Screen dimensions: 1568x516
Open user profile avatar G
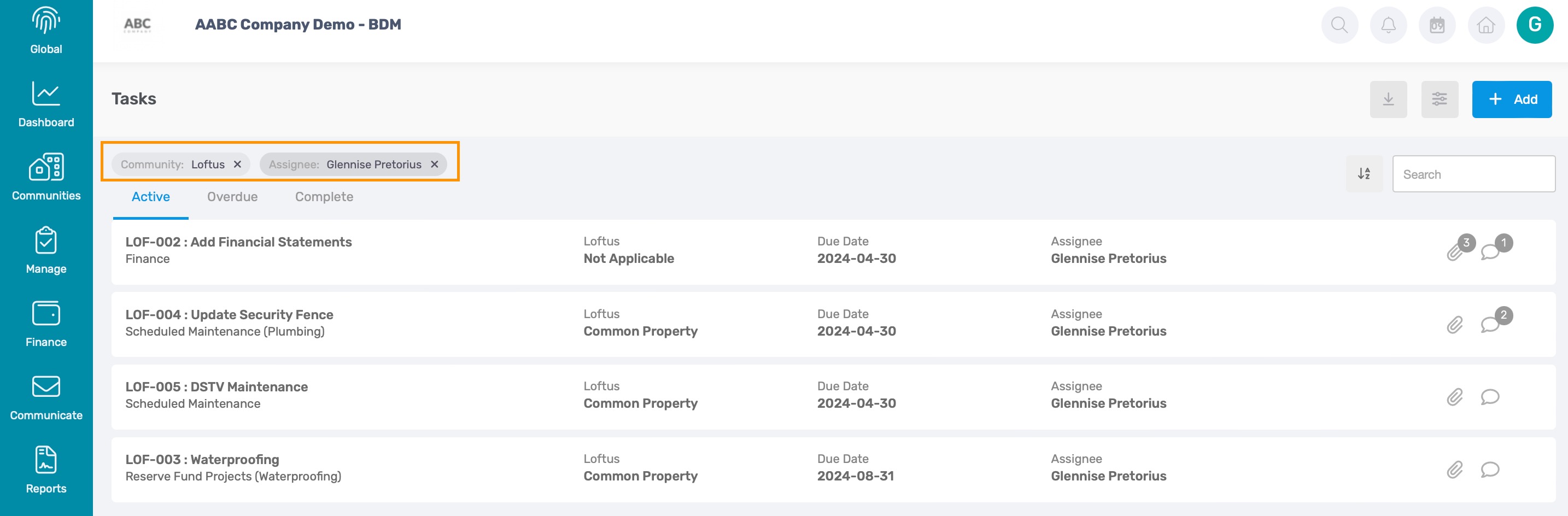tap(1535, 26)
